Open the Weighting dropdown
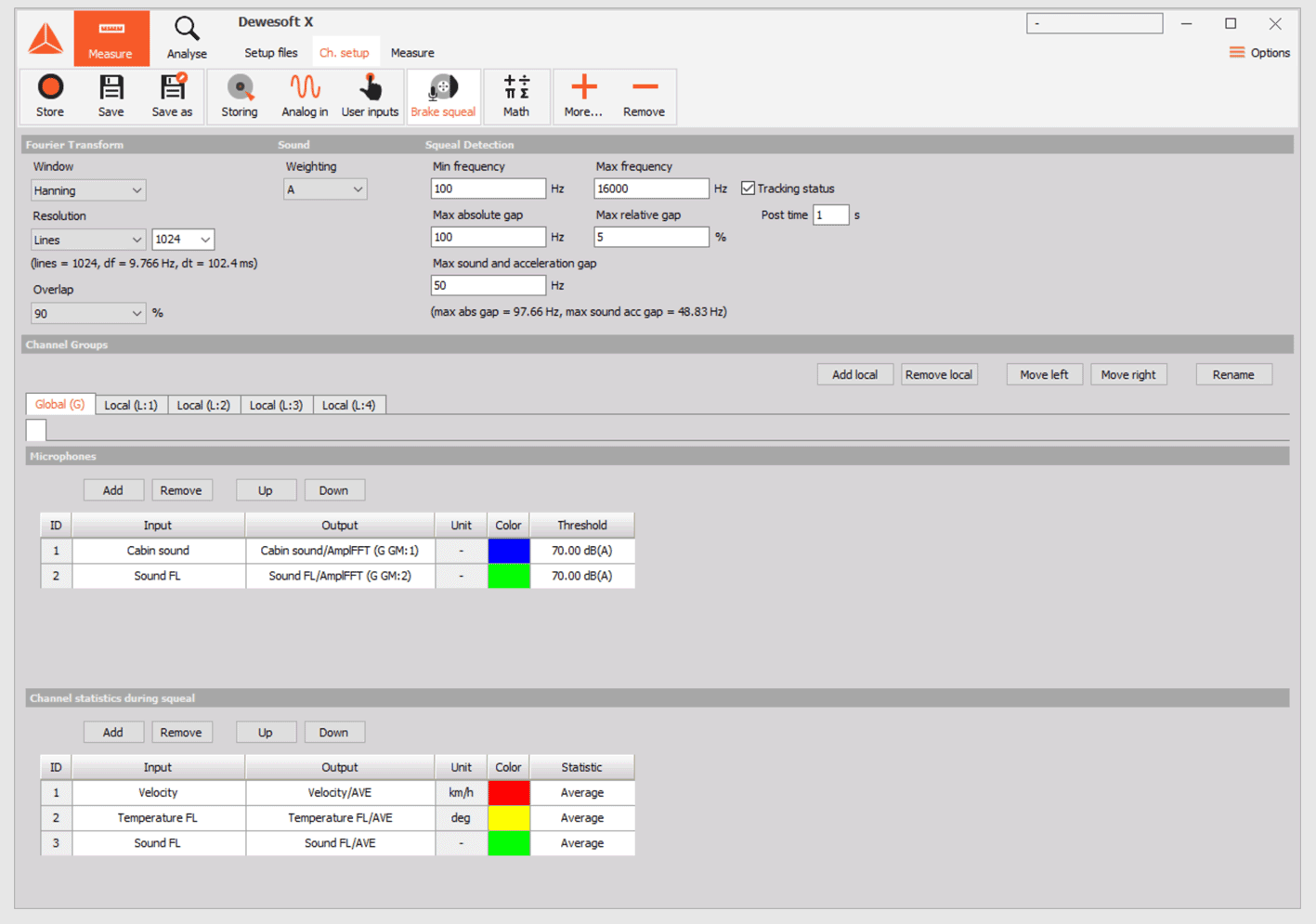Viewport: 1316px width, 924px height. coord(325,189)
